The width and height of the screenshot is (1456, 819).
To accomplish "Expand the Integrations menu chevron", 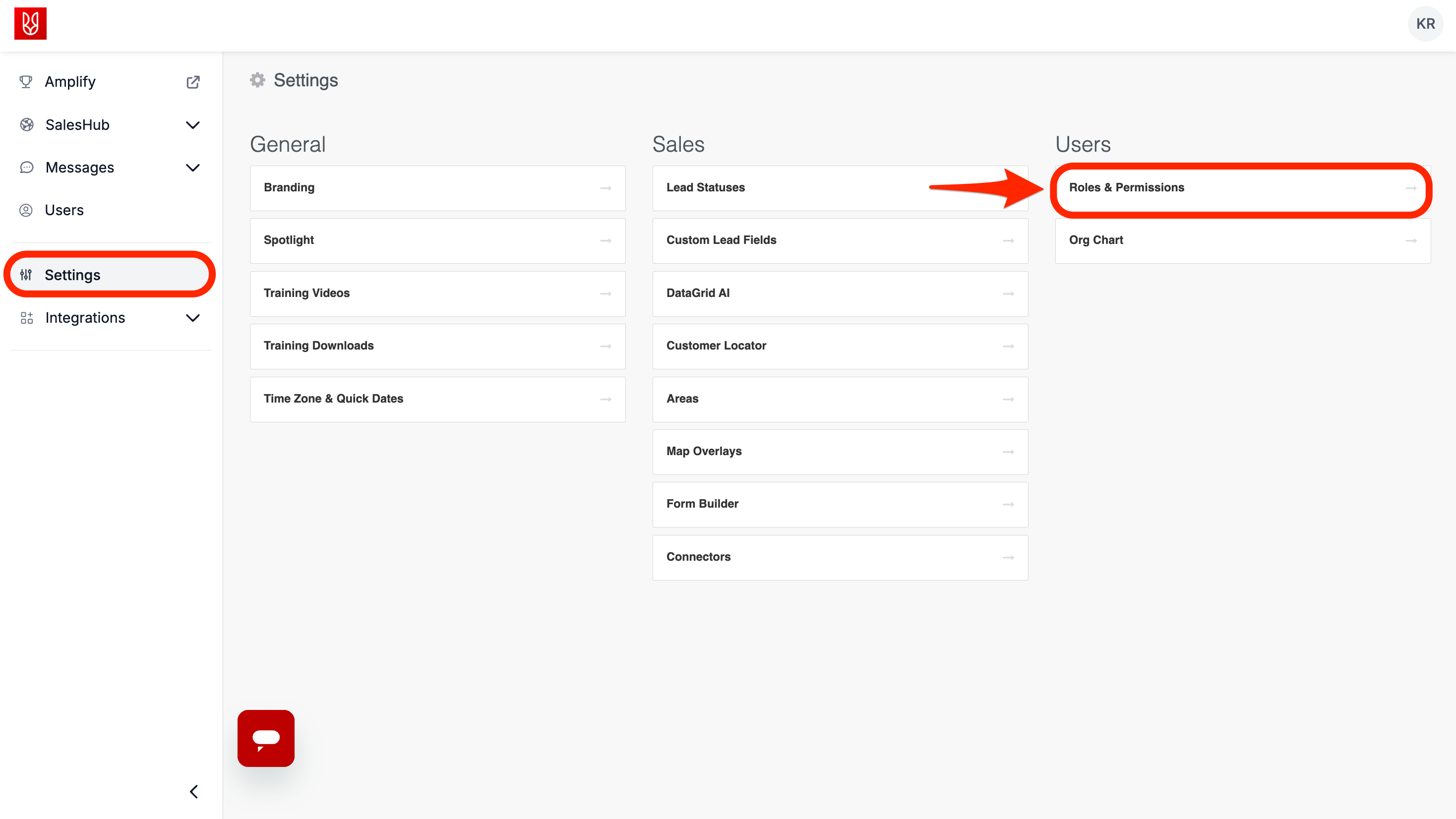I will coord(193,318).
